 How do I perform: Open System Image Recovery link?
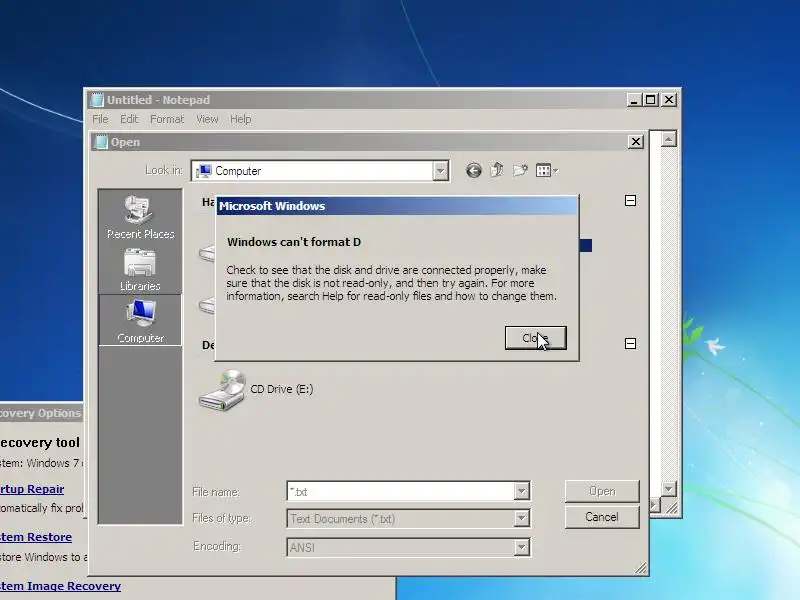click(x=60, y=586)
